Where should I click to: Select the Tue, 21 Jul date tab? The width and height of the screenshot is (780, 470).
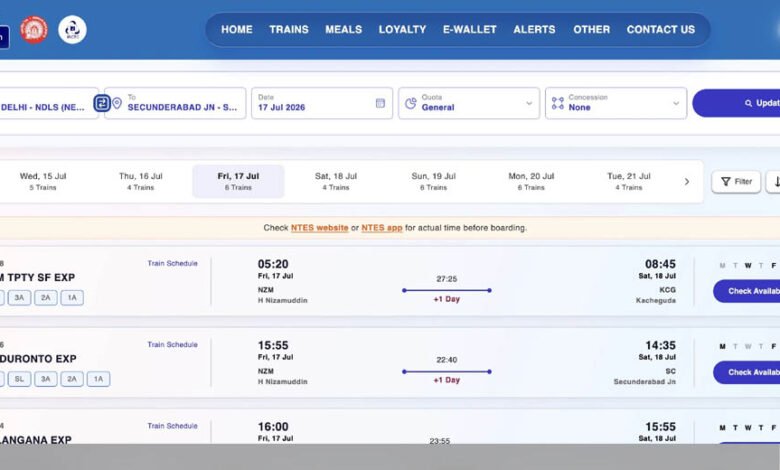629,182
